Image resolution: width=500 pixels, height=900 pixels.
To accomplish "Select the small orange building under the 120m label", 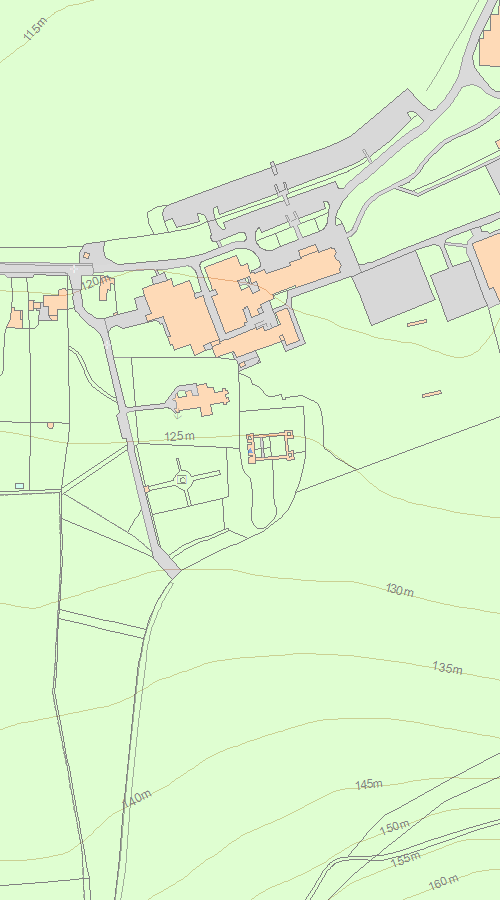I will [x=105, y=289].
